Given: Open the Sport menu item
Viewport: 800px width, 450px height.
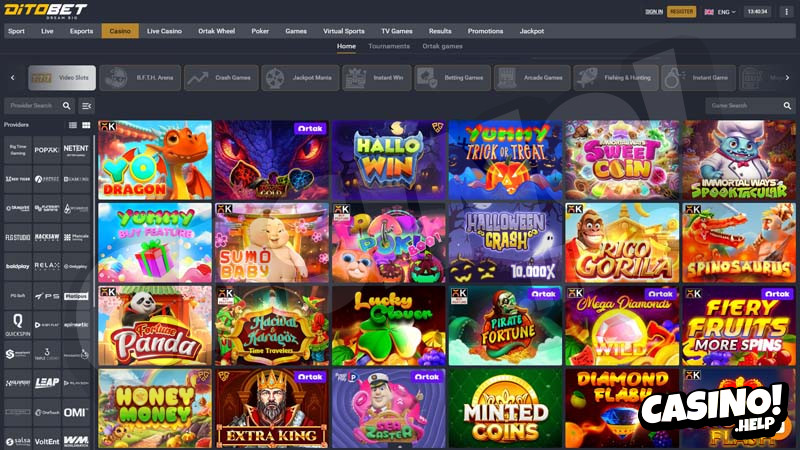Looking at the screenshot, I should tap(16, 31).
